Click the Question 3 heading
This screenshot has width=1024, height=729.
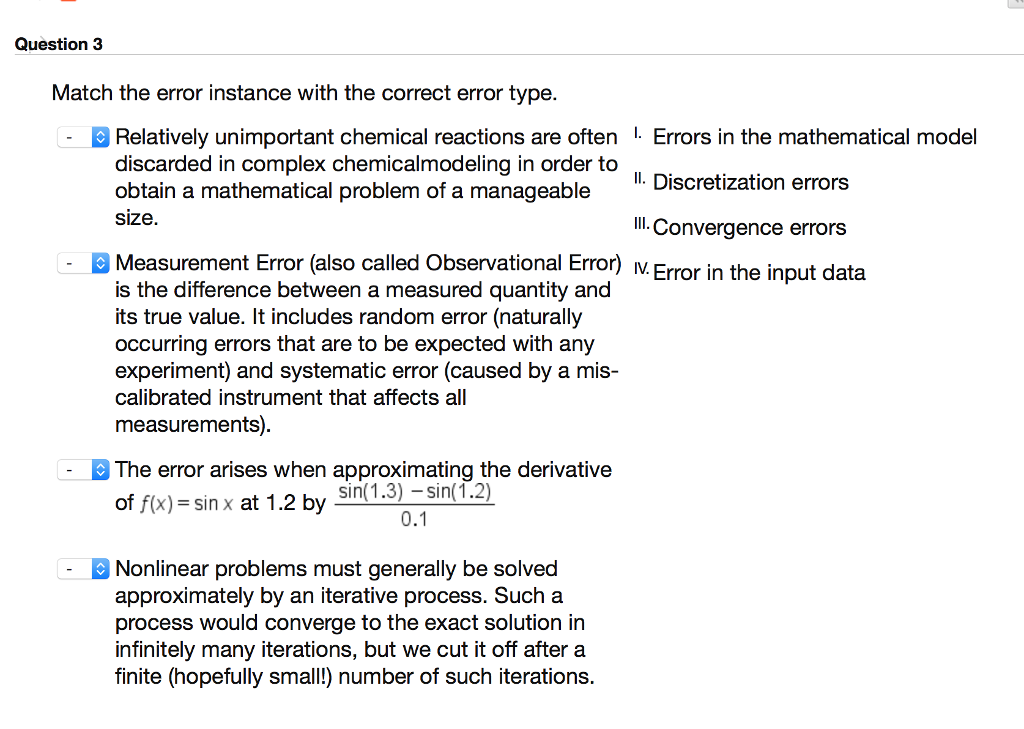pos(59,43)
